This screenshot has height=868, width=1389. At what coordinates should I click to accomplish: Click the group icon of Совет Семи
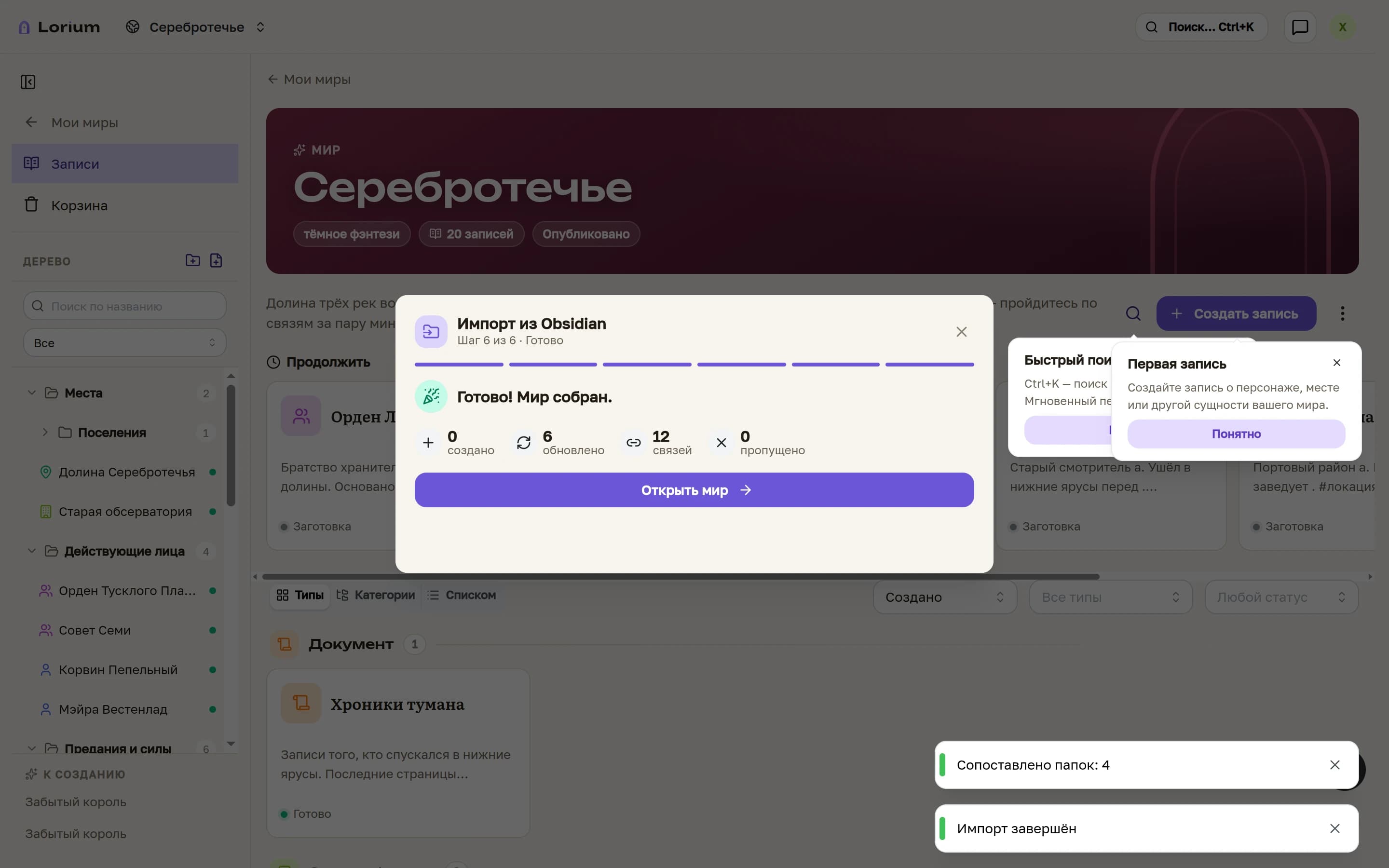click(x=46, y=630)
